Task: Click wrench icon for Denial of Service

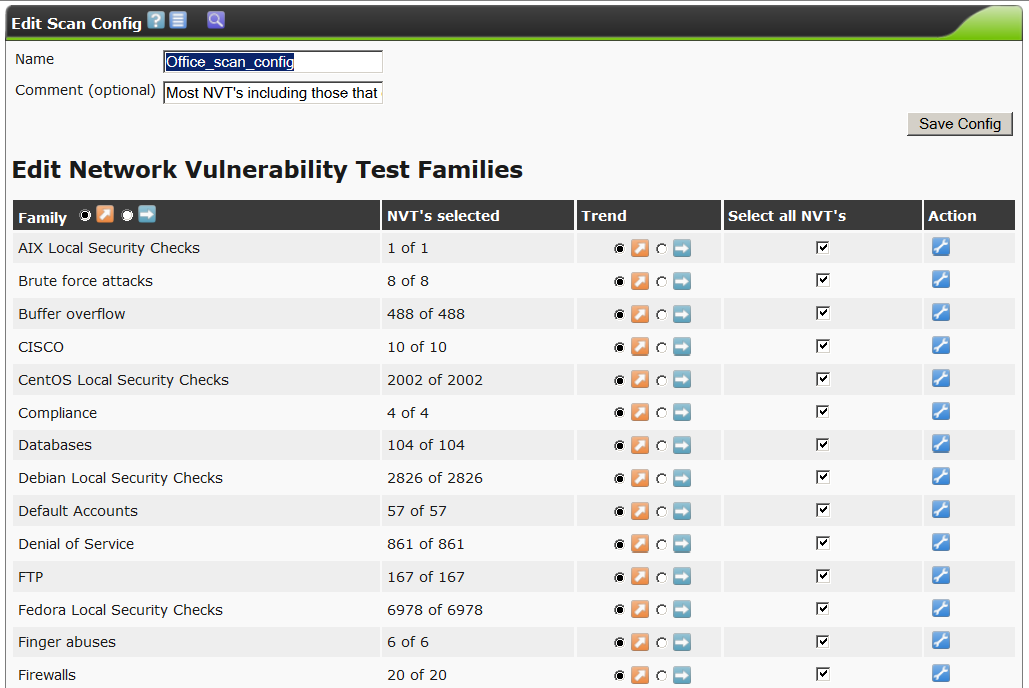Action: [940, 543]
